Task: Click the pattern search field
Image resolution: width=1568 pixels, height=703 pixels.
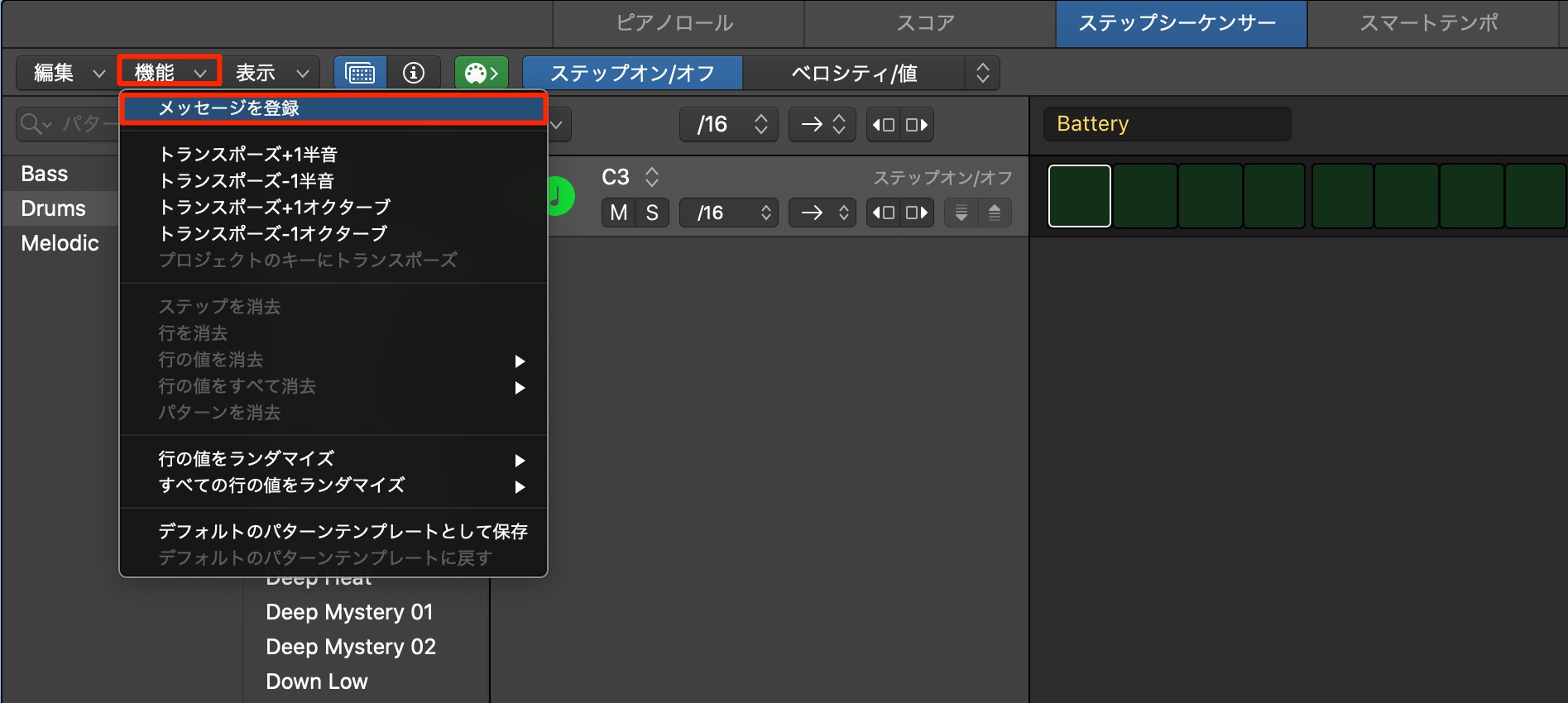Action: 68,124
